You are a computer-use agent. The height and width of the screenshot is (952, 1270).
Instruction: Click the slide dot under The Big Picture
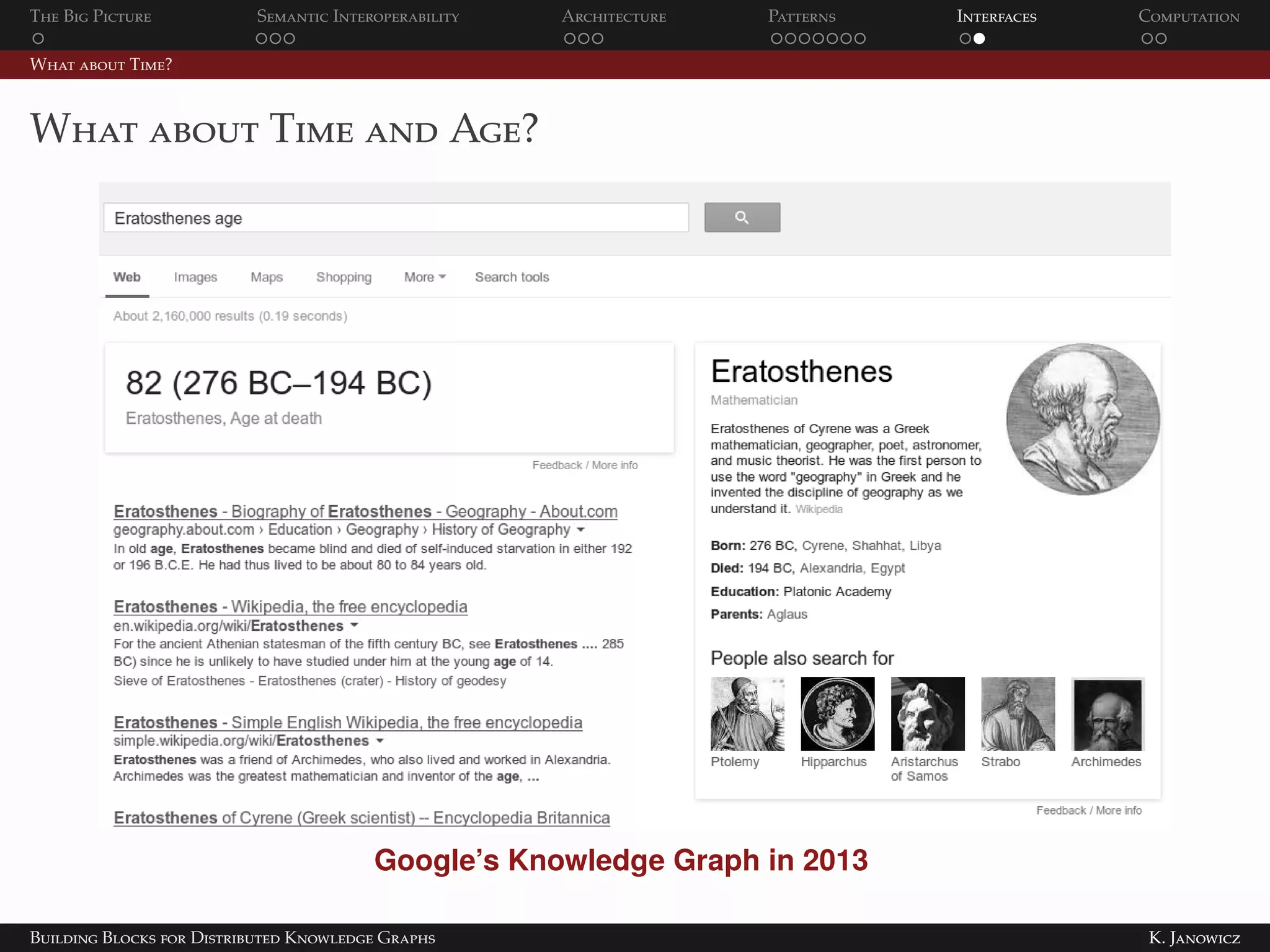pyautogui.click(x=38, y=38)
